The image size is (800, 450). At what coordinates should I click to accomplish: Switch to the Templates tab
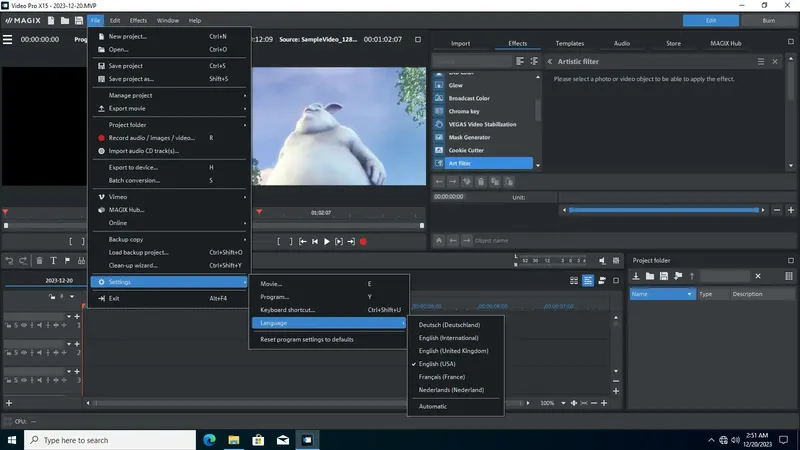click(570, 44)
